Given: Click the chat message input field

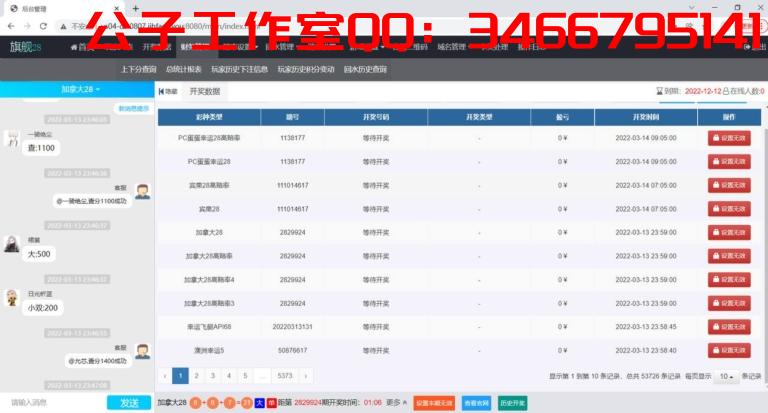Looking at the screenshot, I should pos(55,403).
